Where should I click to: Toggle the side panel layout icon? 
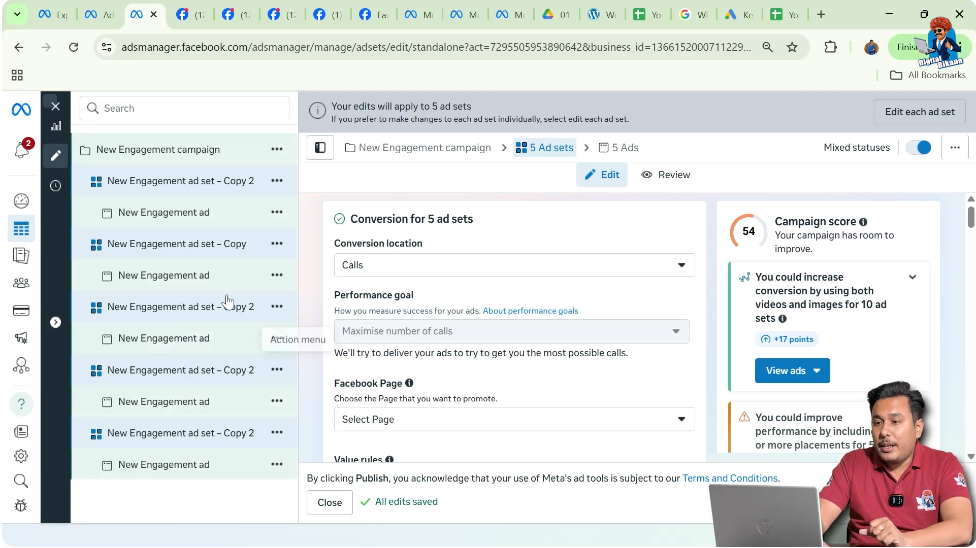pos(320,148)
